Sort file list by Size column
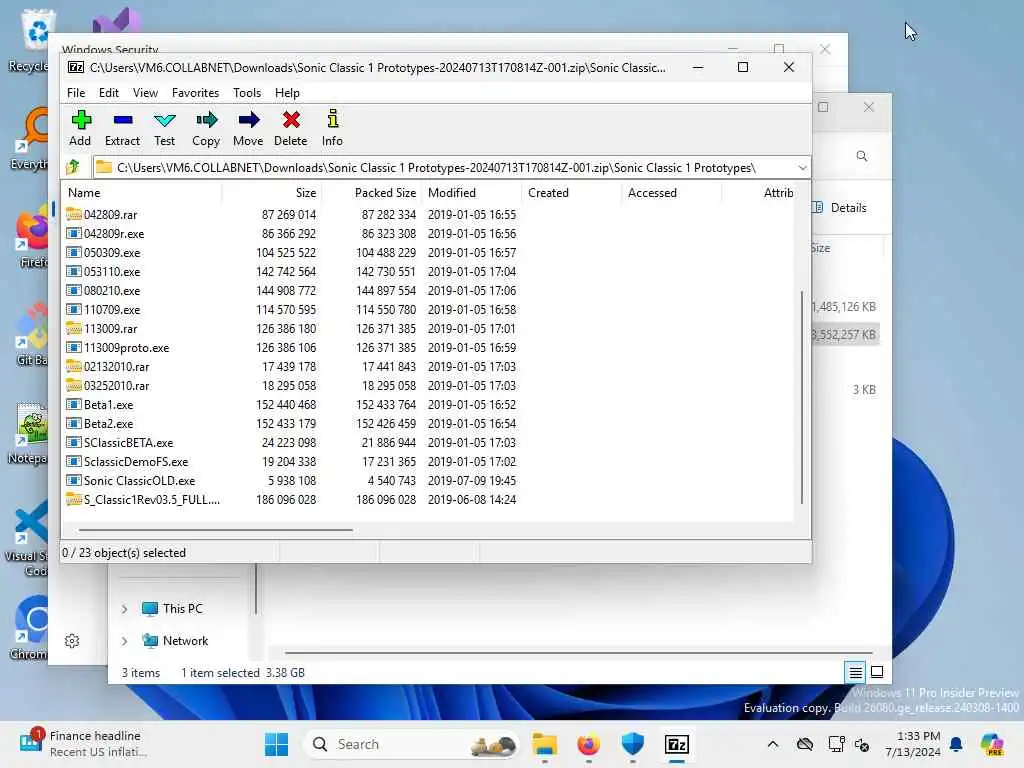Viewport: 1024px width, 768px height. click(272, 193)
